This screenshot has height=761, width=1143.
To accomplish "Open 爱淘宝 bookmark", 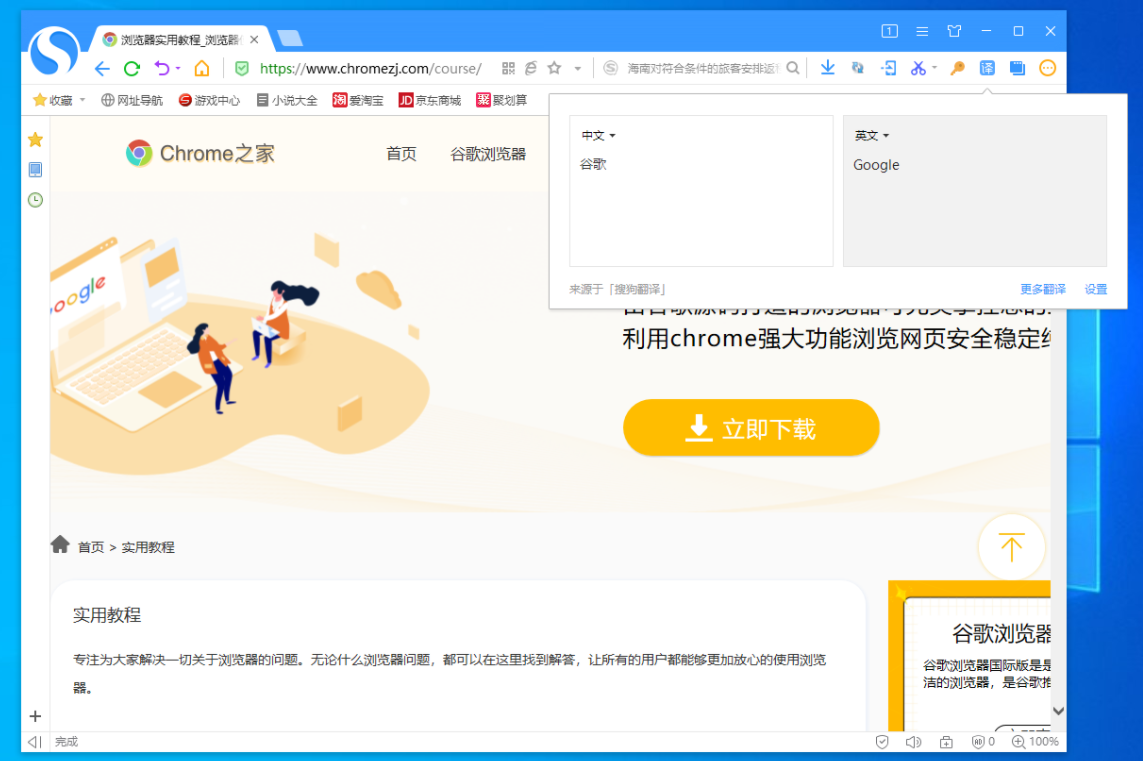I will tap(358, 100).
